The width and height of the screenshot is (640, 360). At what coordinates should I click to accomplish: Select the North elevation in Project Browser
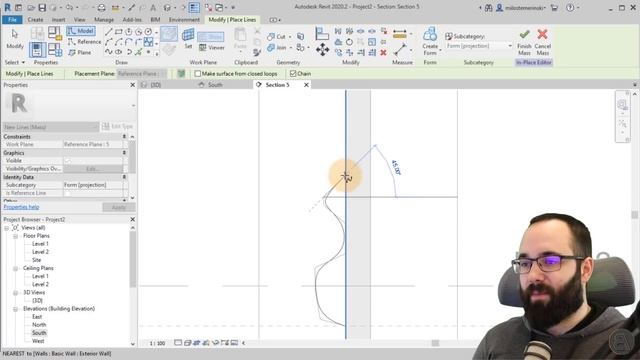[39, 325]
